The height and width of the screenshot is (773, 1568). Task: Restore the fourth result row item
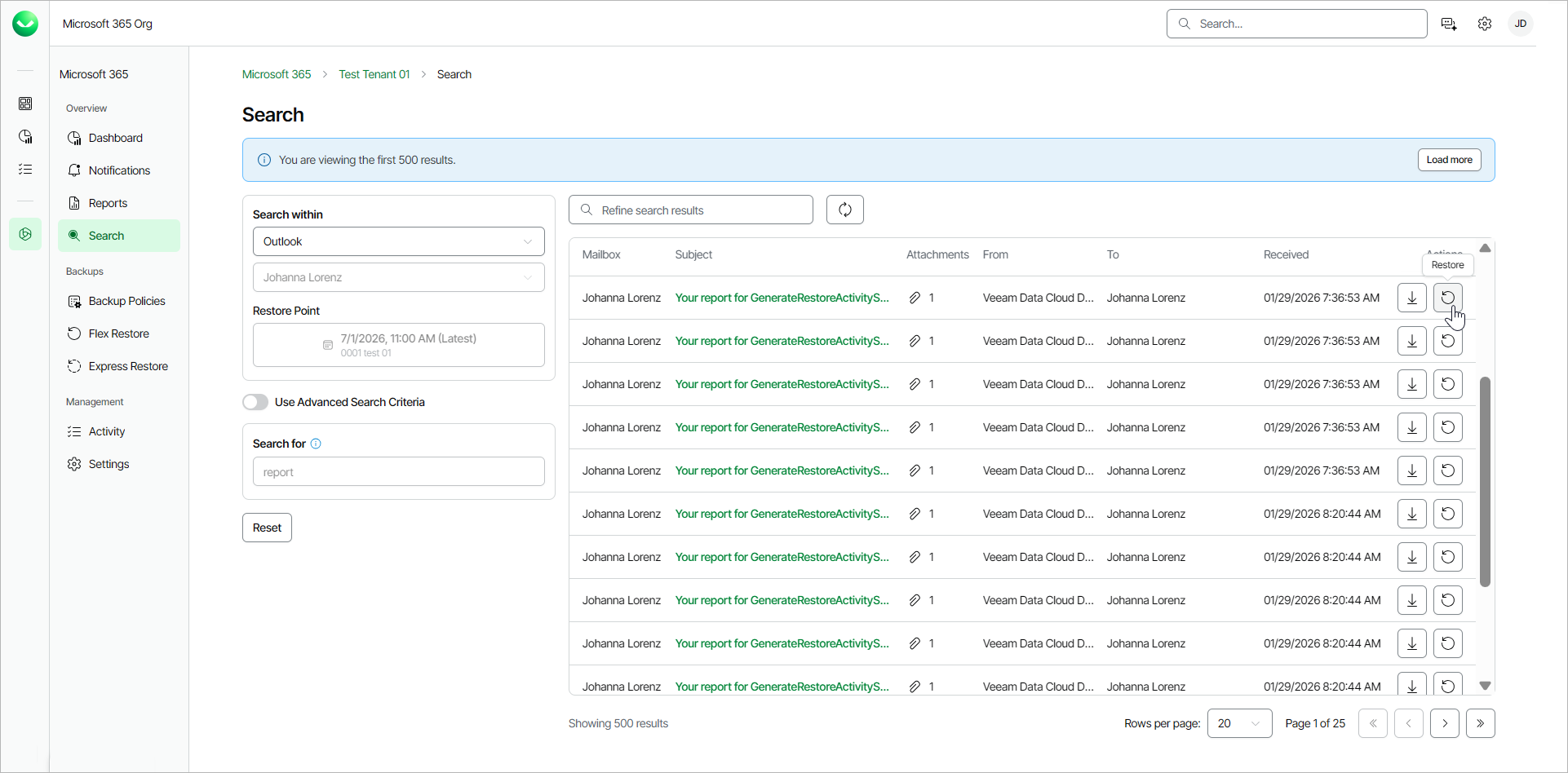click(1448, 427)
